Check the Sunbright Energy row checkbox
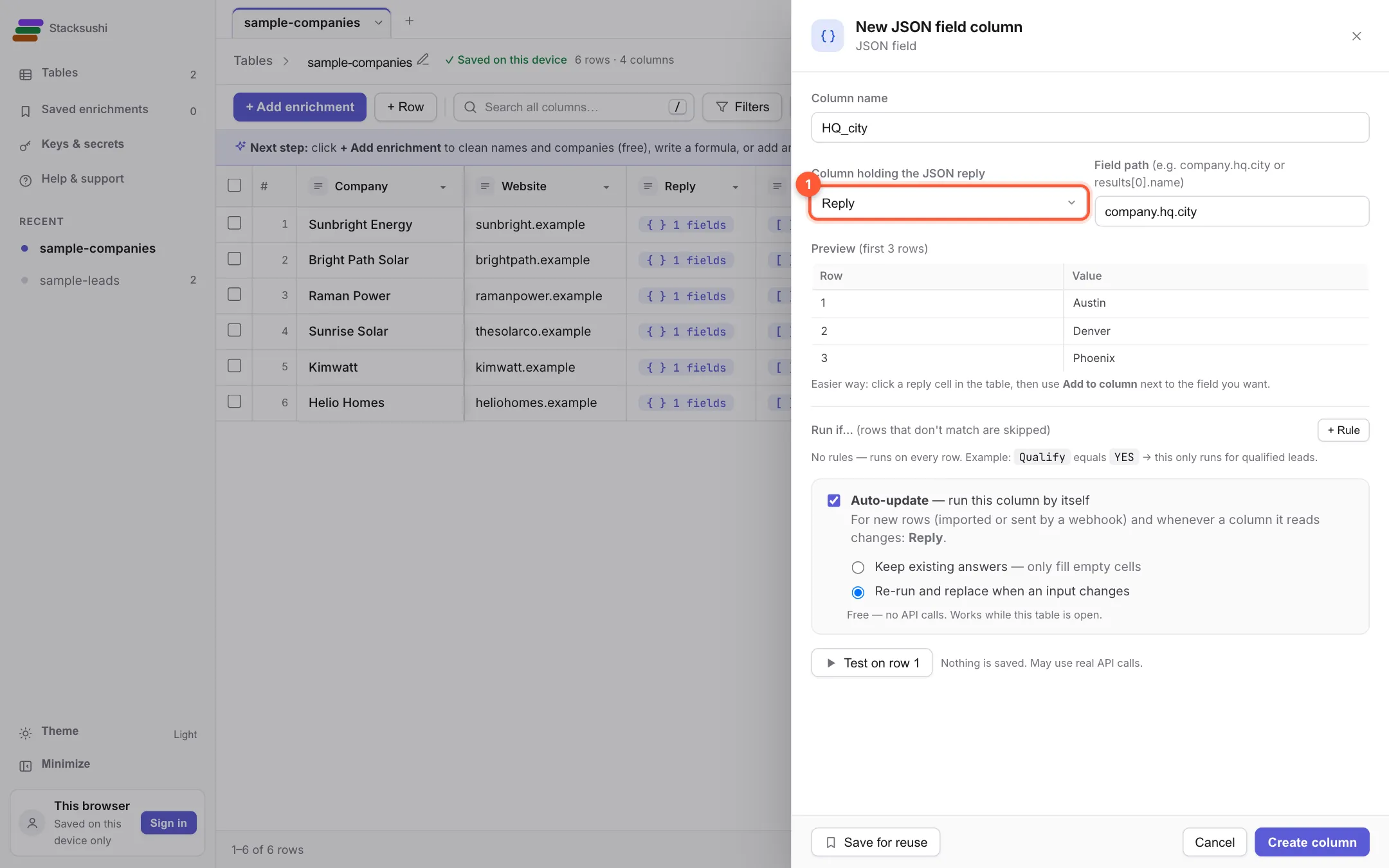The image size is (1389, 868). pyautogui.click(x=234, y=223)
